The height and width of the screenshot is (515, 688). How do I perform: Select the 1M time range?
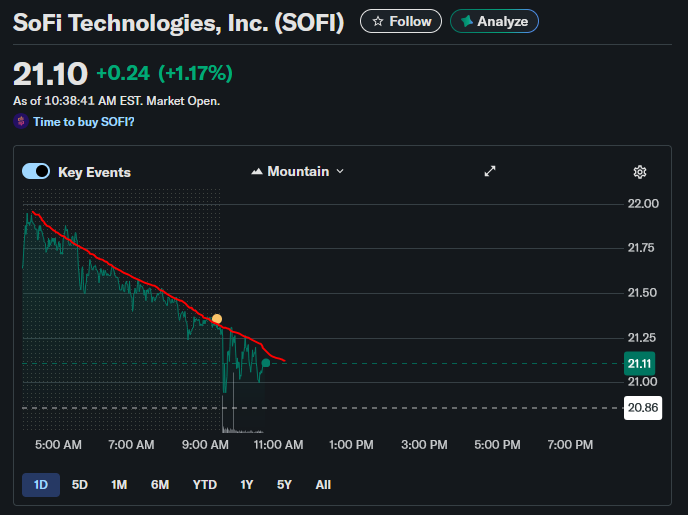(x=119, y=485)
